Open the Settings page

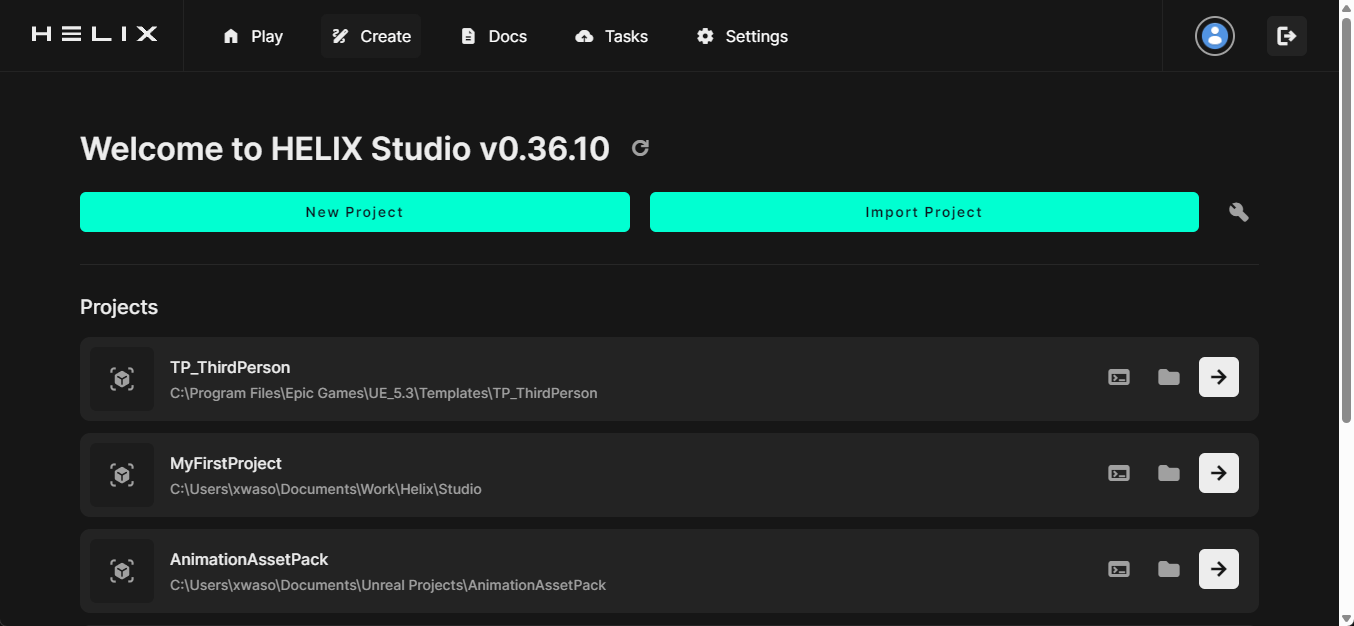pos(742,36)
